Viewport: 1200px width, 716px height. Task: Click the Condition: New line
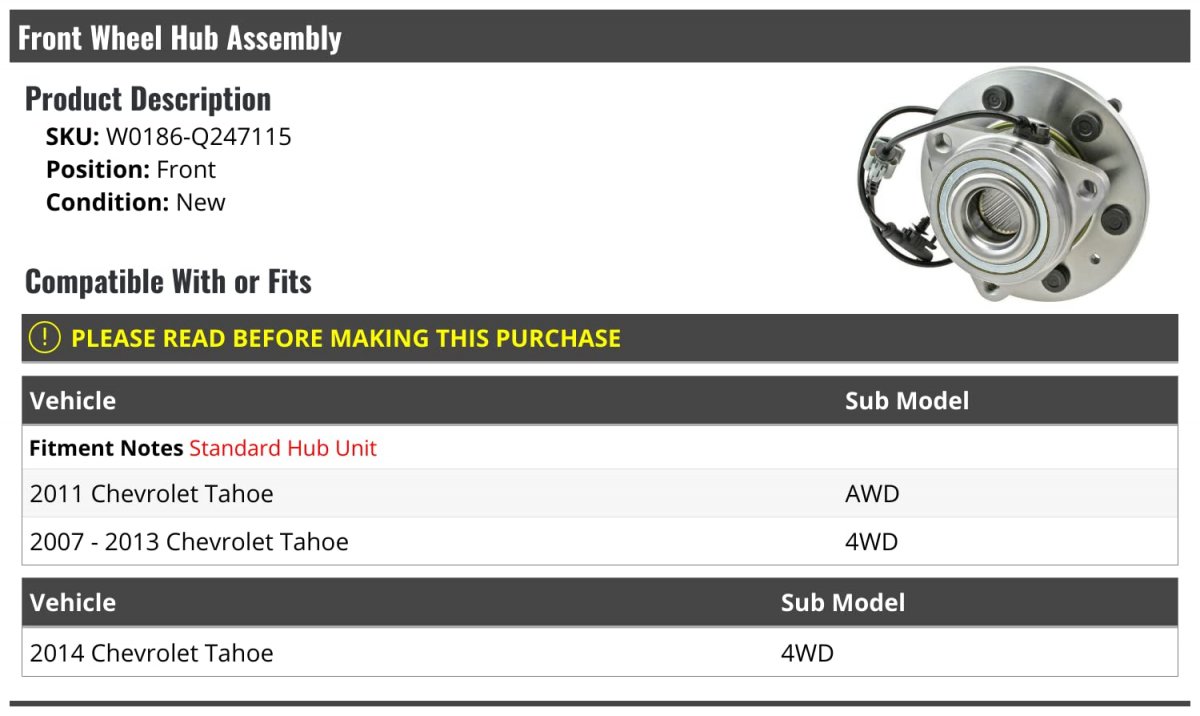[x=136, y=202]
